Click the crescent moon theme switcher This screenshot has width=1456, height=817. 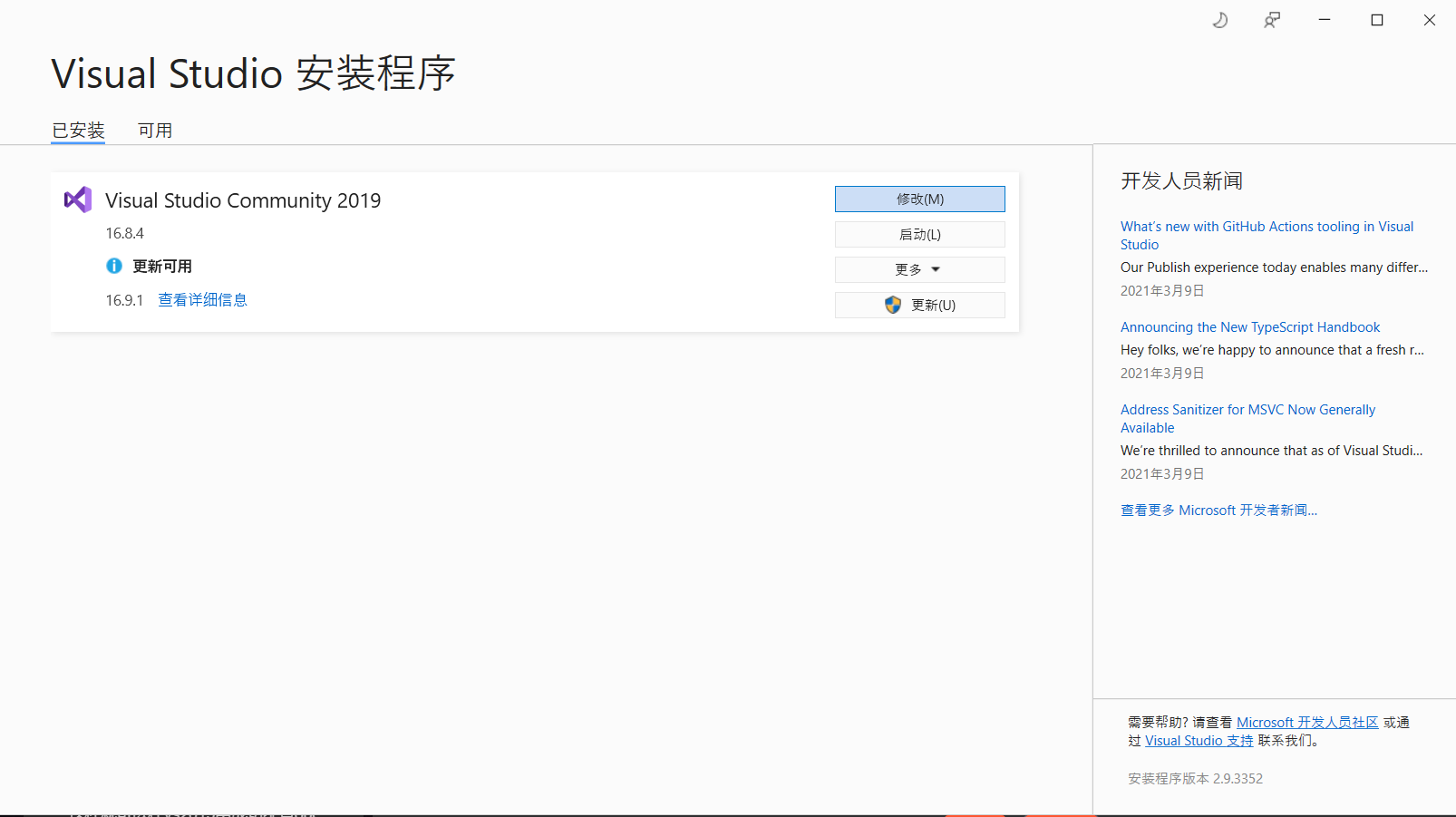pyautogui.click(x=1219, y=19)
